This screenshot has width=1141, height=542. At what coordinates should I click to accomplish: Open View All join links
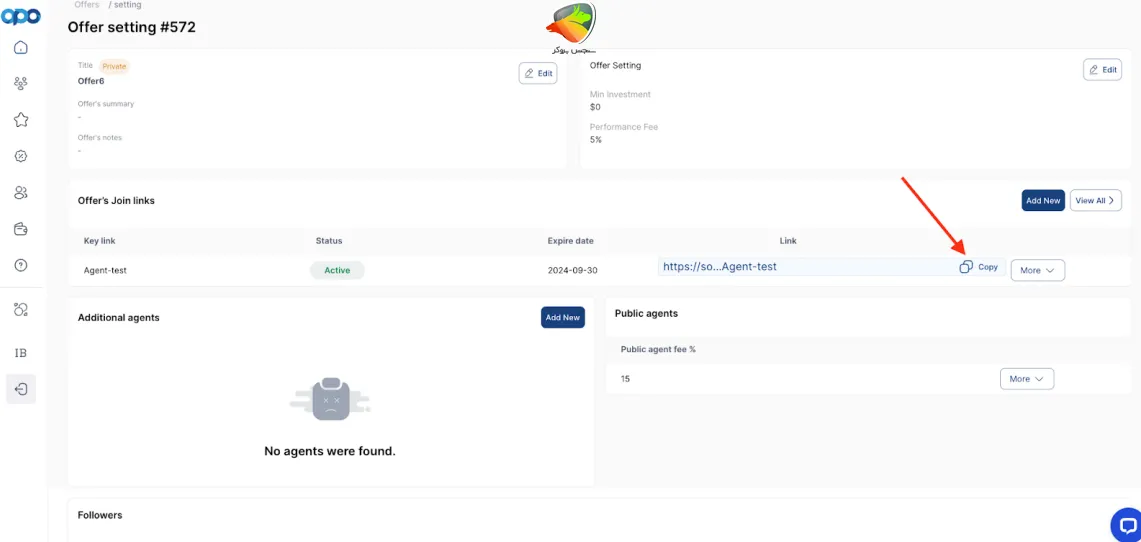pyautogui.click(x=1095, y=200)
